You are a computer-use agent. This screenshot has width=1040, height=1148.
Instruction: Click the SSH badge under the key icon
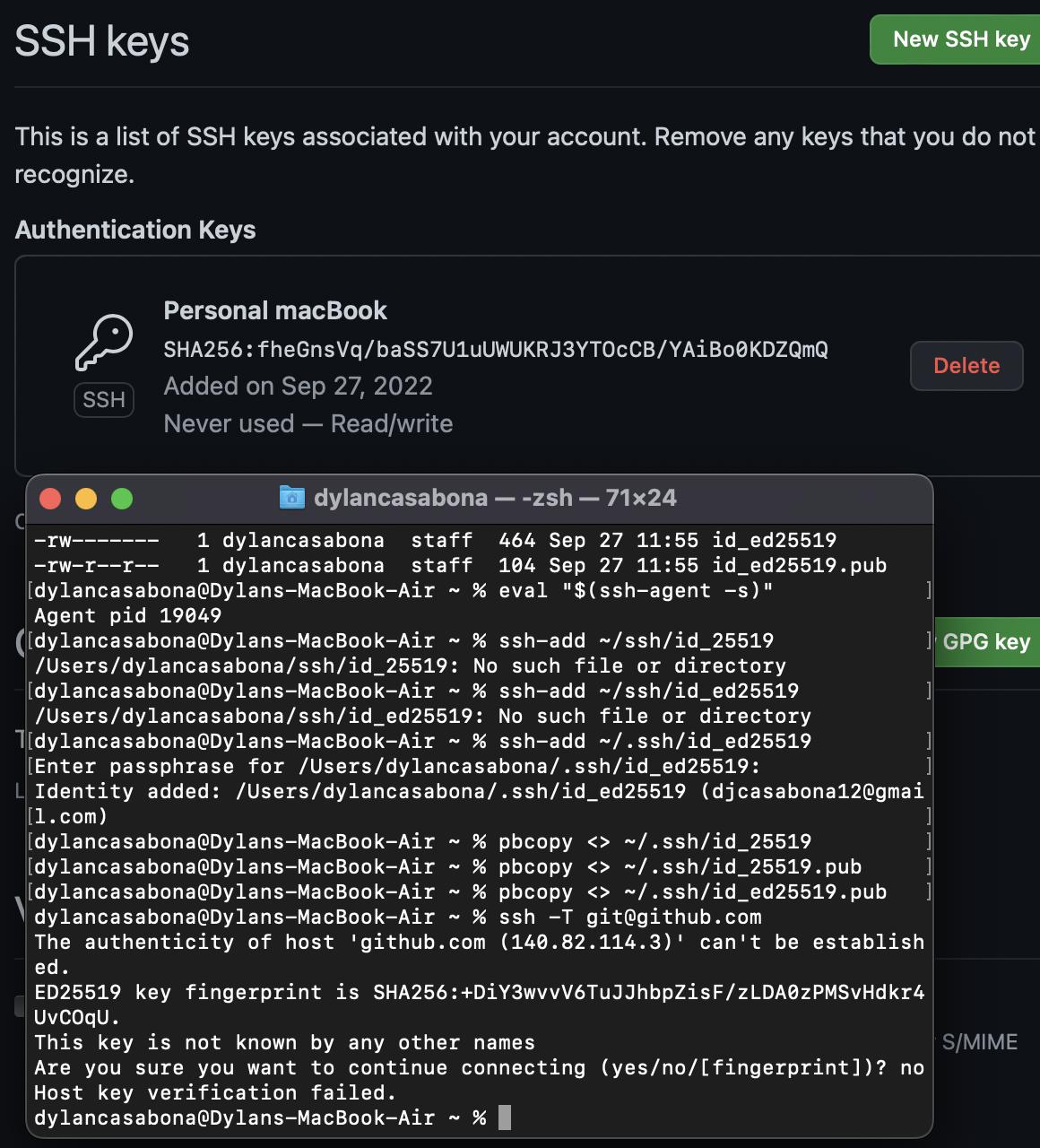pos(104,400)
